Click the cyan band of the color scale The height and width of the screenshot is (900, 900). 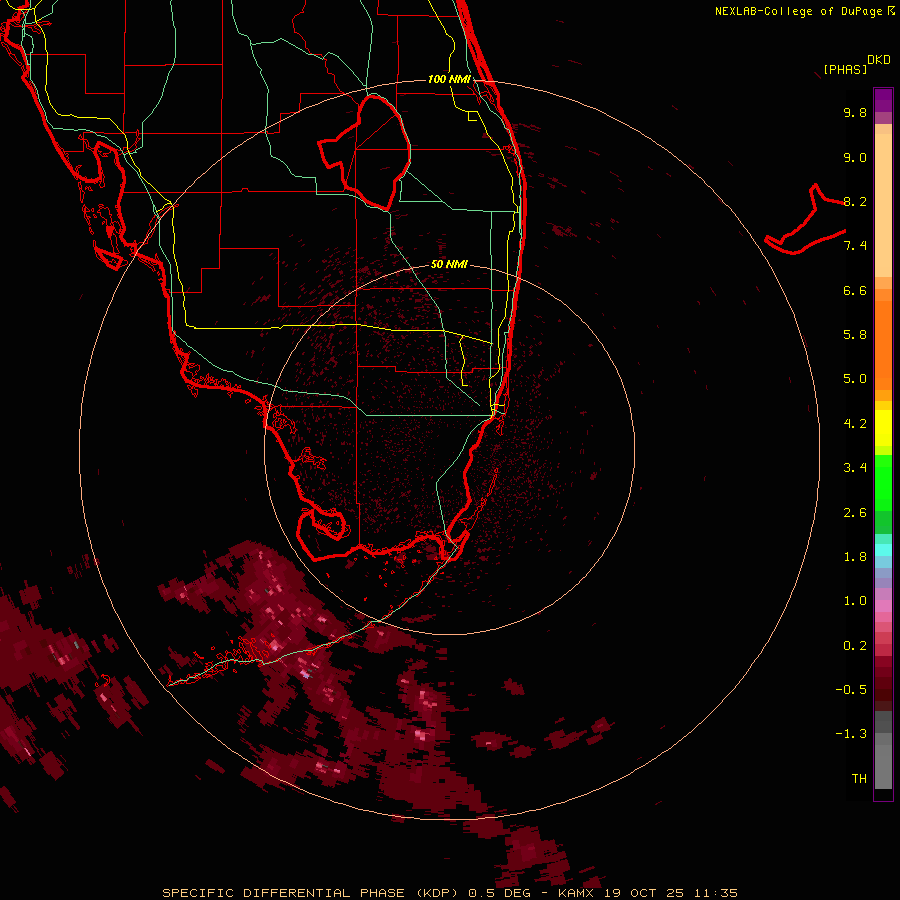coord(883,550)
